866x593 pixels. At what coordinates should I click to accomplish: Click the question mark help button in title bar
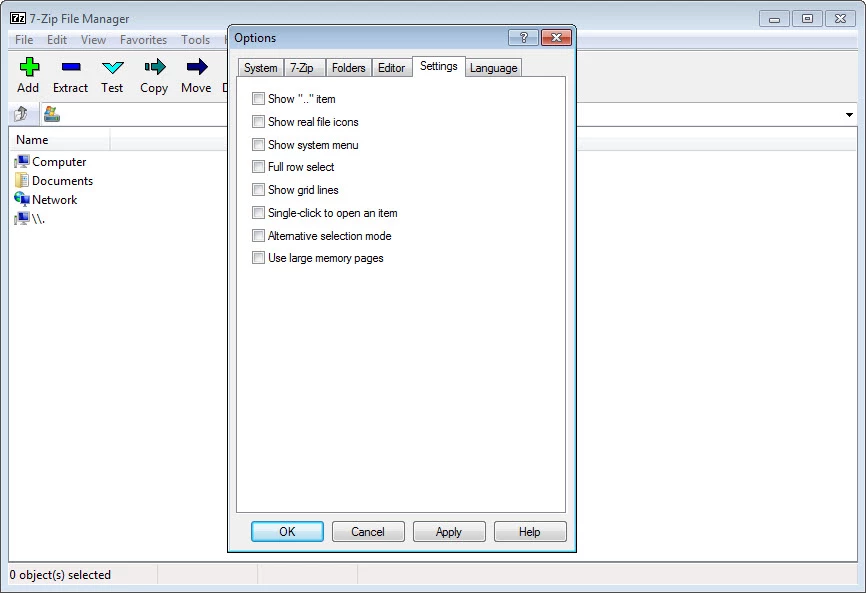click(523, 38)
